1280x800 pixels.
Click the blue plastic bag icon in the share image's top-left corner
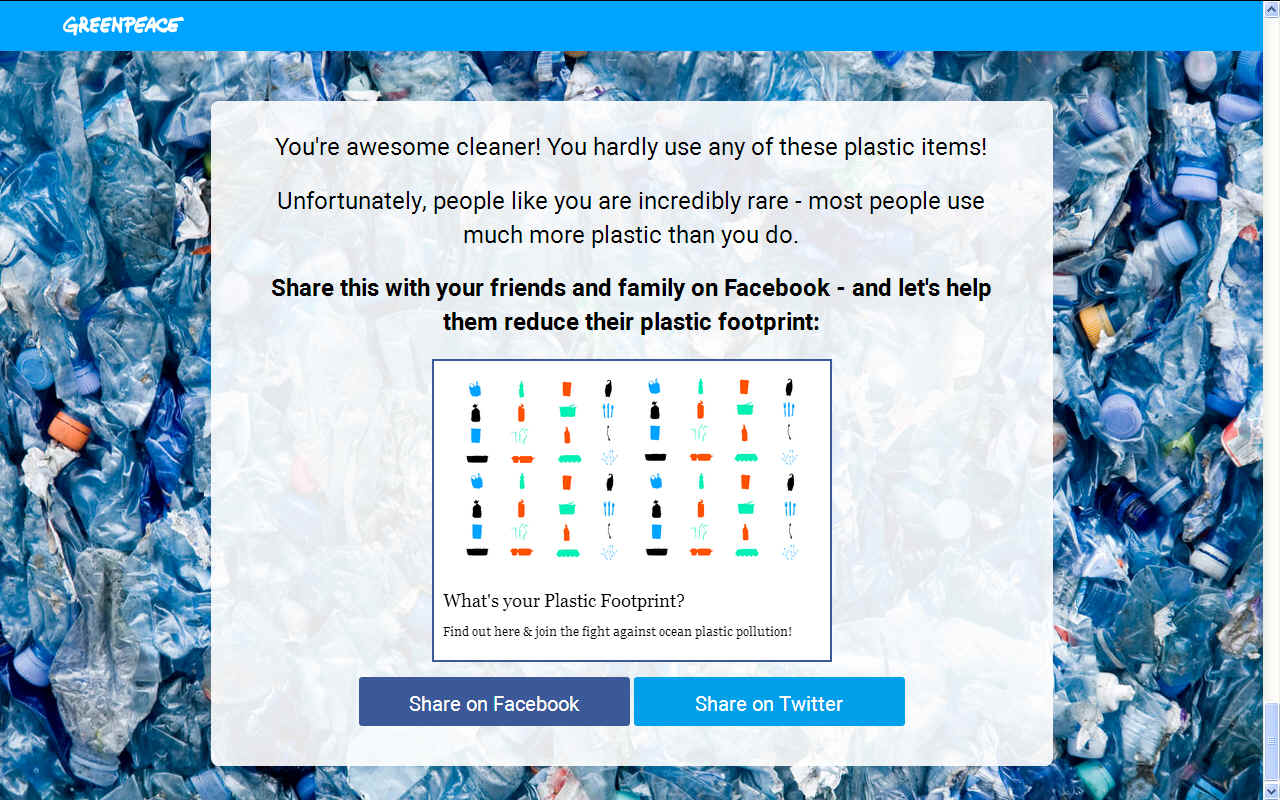(475, 387)
